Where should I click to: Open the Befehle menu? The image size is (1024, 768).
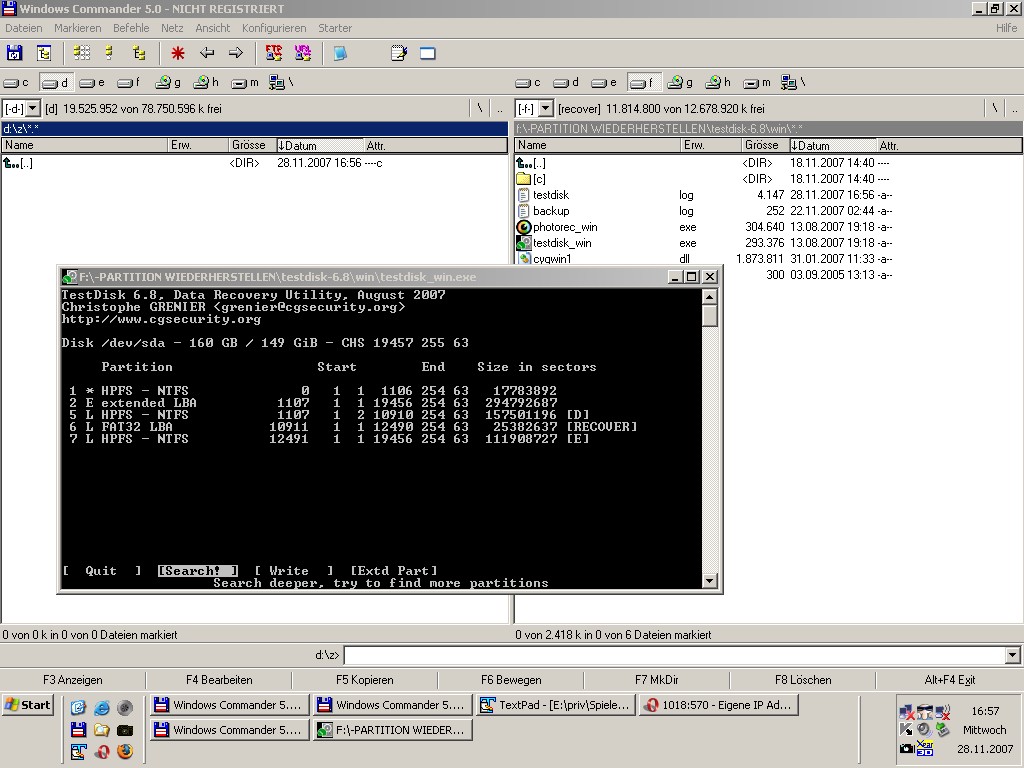click(x=131, y=28)
